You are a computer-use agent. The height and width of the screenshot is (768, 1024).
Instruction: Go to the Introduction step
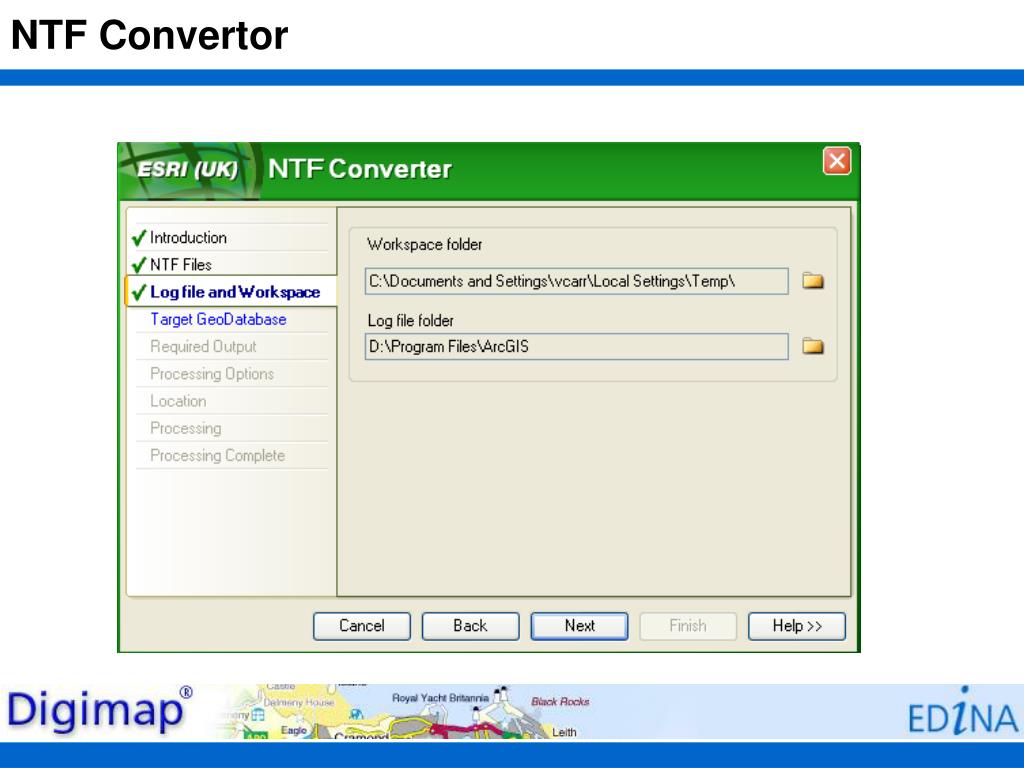tap(188, 238)
